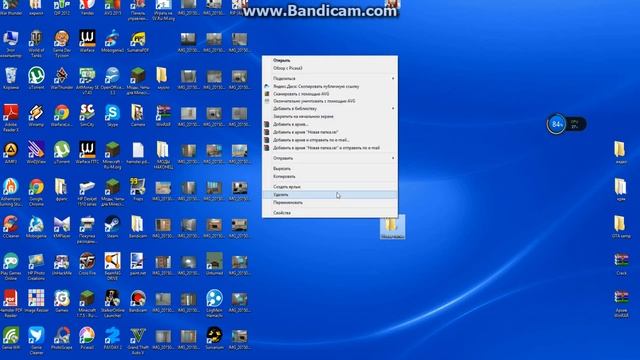Choose Переименовать in the context menu

point(329,202)
